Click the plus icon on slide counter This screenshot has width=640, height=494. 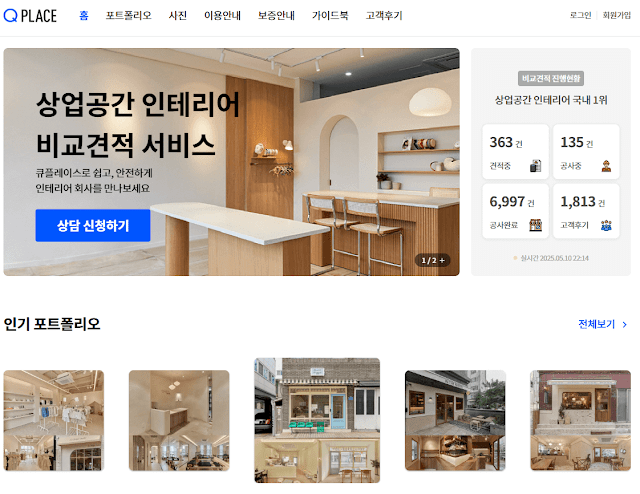click(x=442, y=260)
